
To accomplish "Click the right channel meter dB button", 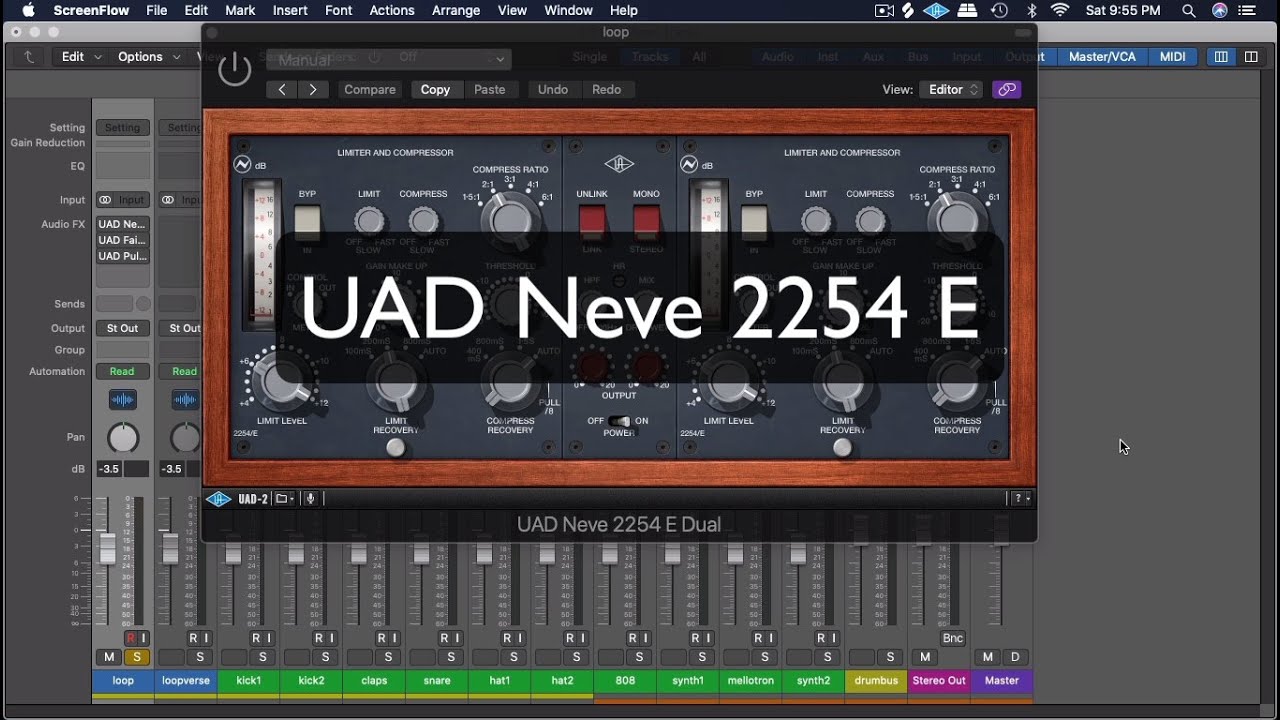I will 689,165.
